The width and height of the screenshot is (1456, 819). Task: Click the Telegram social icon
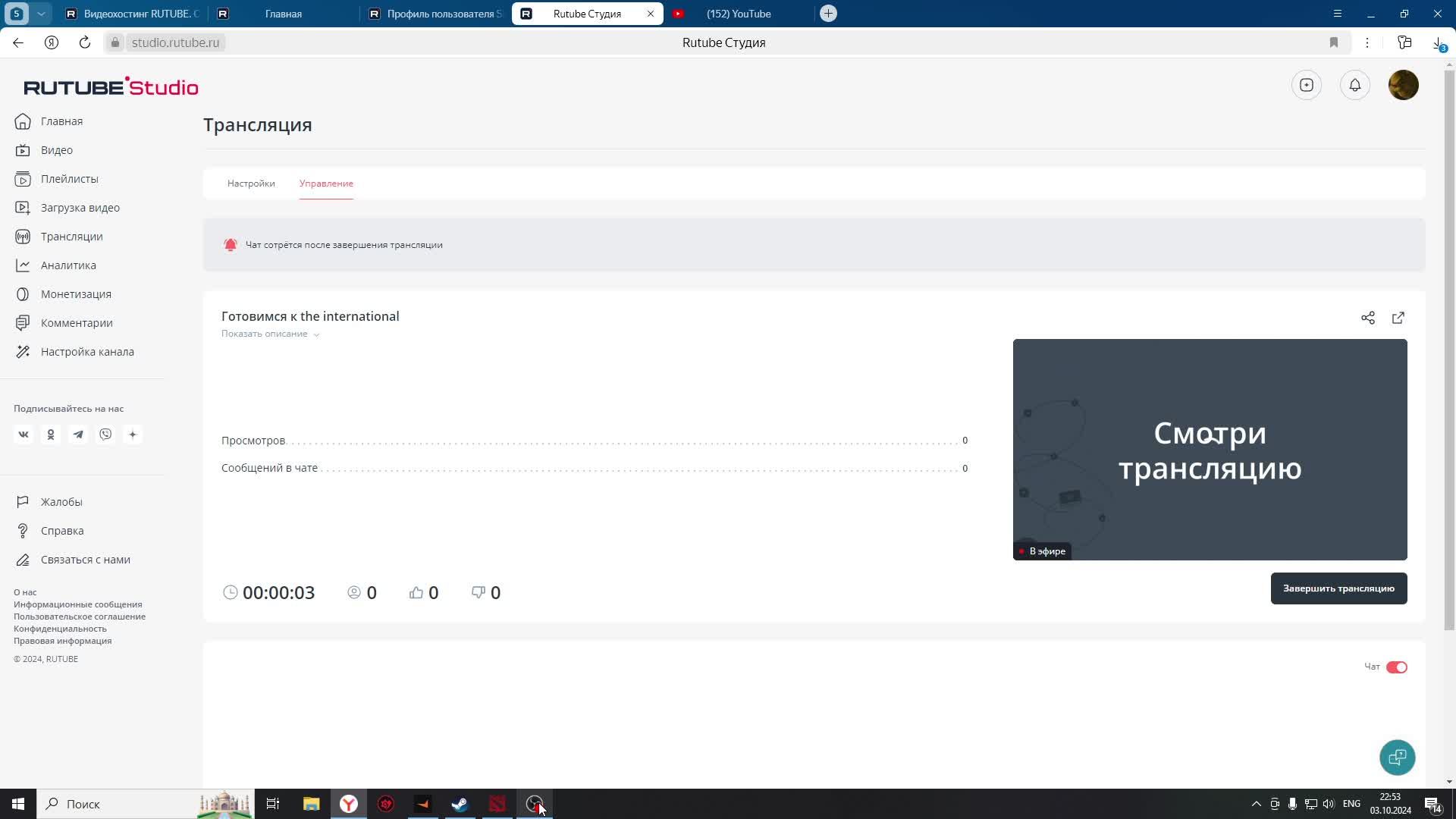pos(78,435)
